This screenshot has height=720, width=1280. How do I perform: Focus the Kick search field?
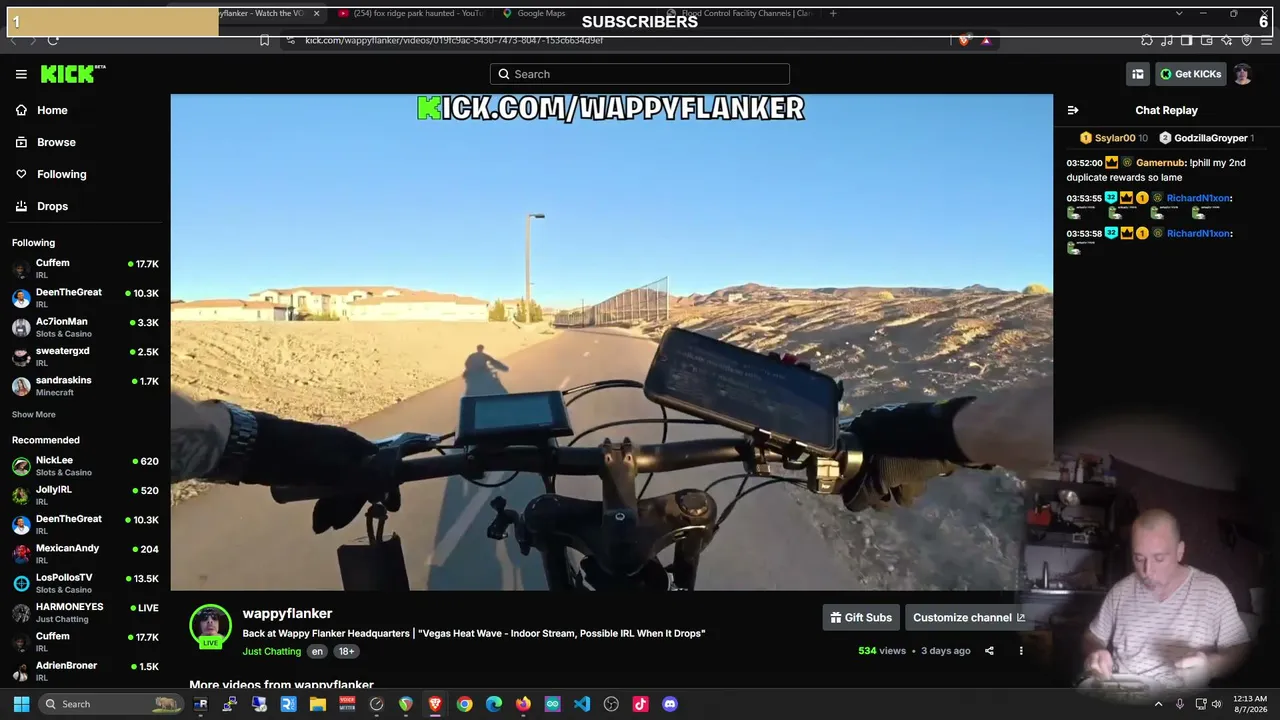[x=640, y=74]
